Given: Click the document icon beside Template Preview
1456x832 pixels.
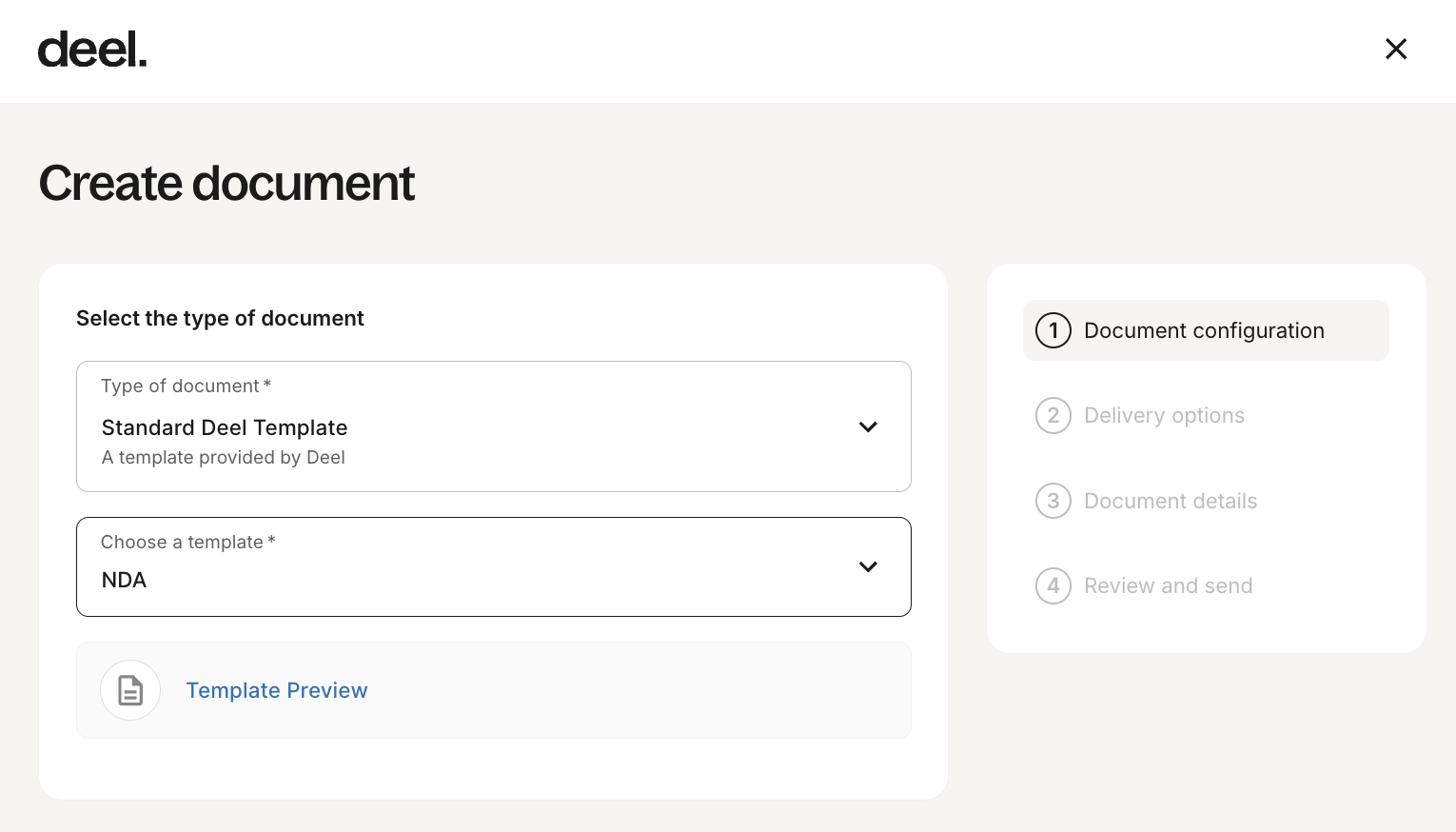Looking at the screenshot, I should (130, 690).
